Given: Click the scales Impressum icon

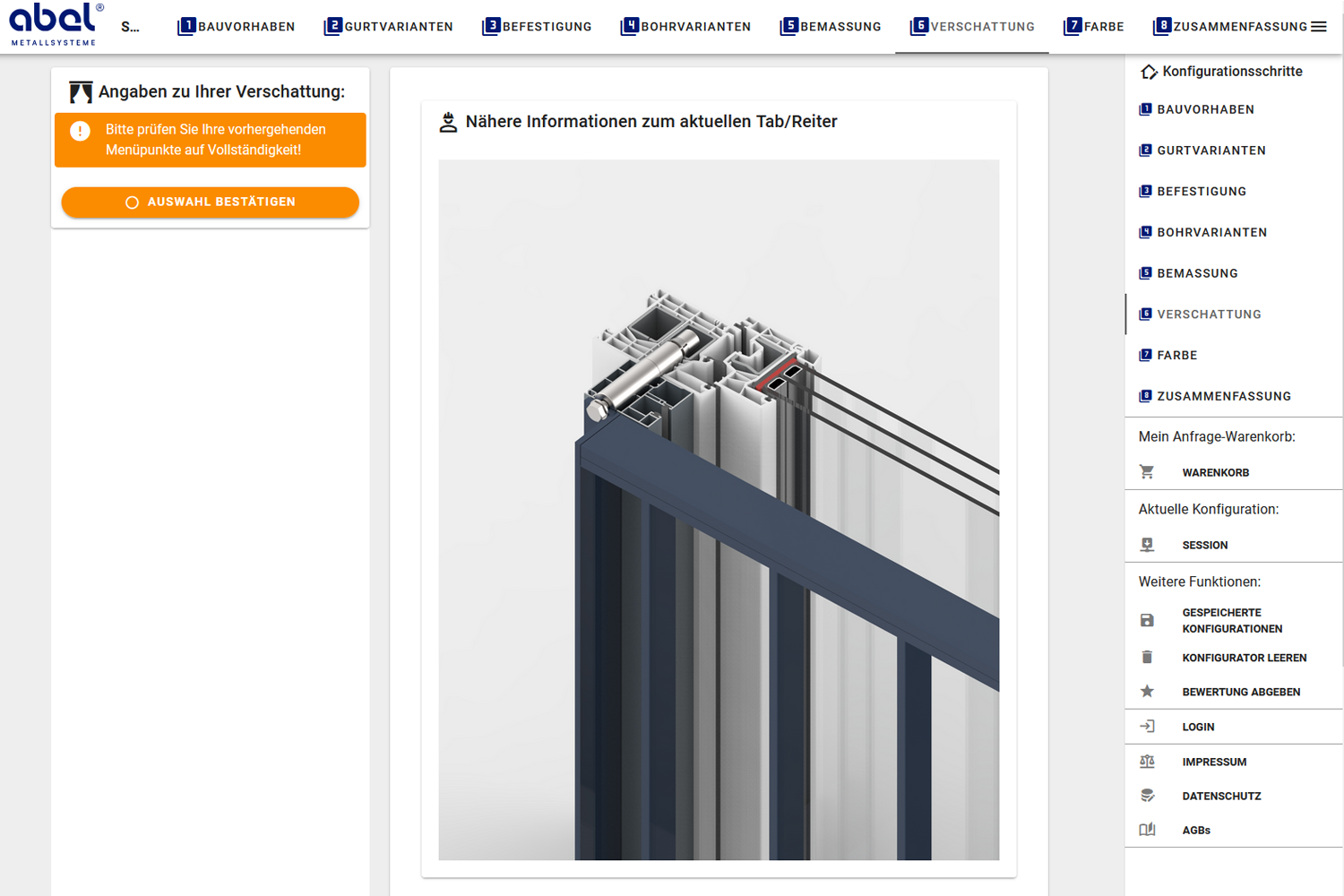Looking at the screenshot, I should (1147, 762).
